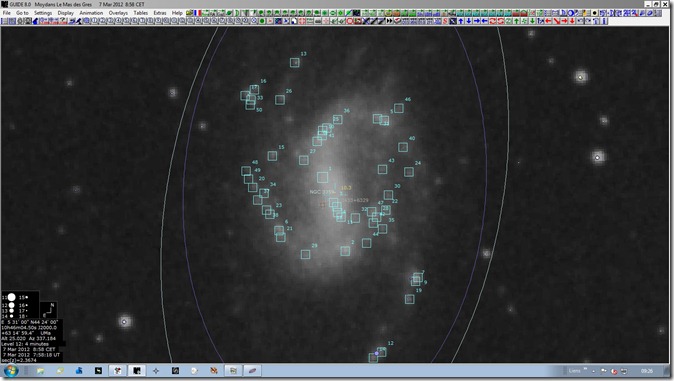Click the 'Alt 25.020 Az 337.184' legend text

pos(28,338)
